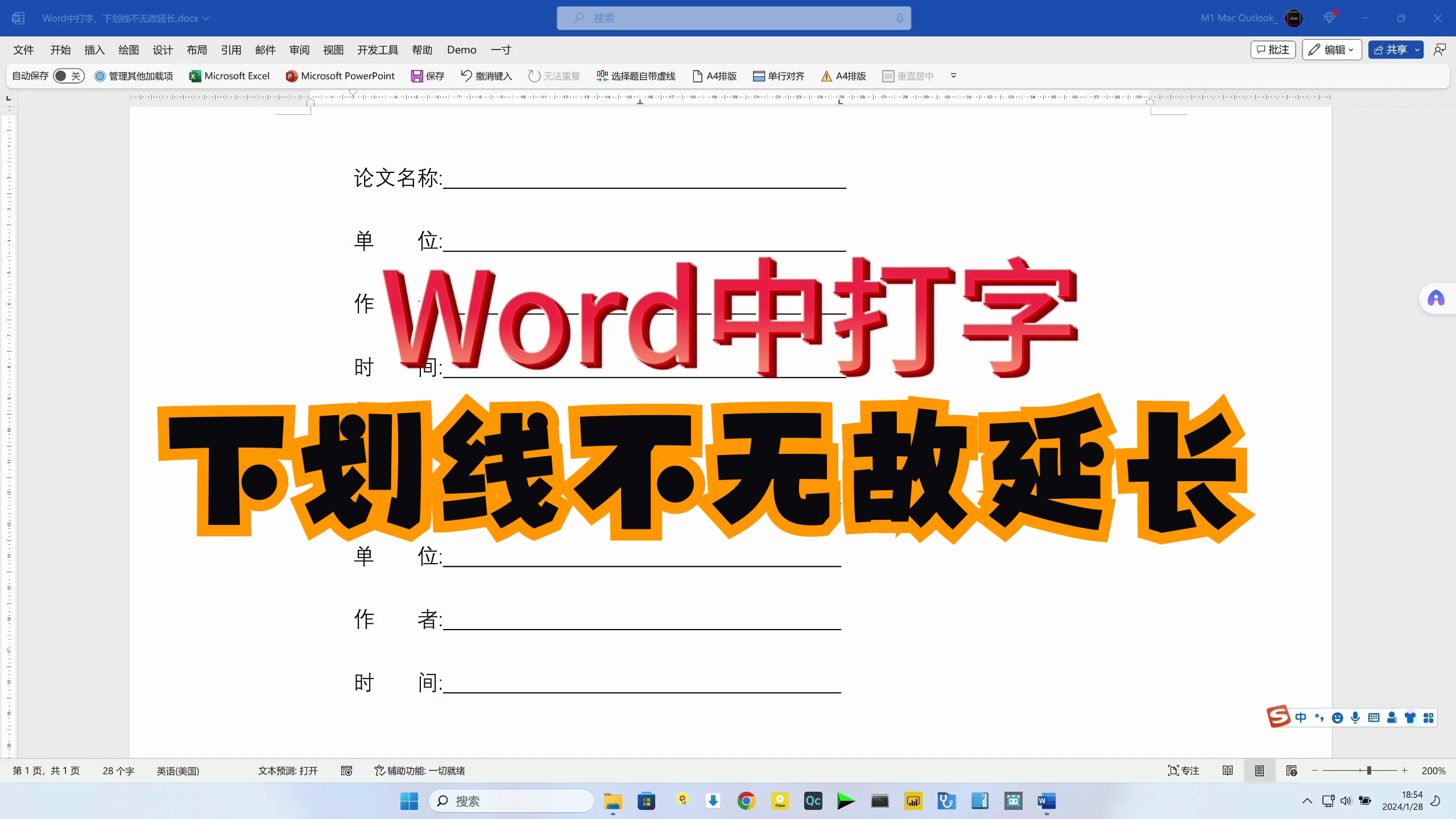Switch to Read Mode view icon
Screen dimensions: 1456x819
point(1227,771)
